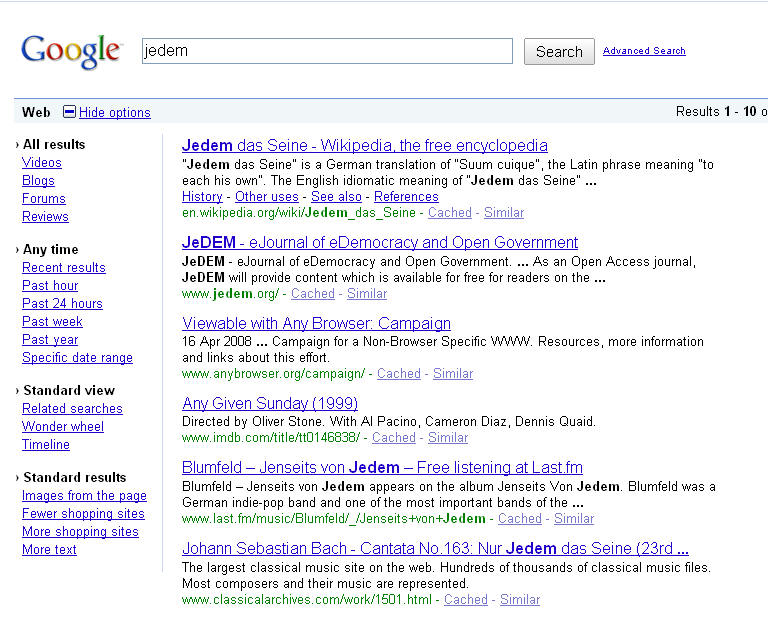Open 'Viewable with Any Browser: Campaign' result
The image size is (768, 619).
[316, 323]
